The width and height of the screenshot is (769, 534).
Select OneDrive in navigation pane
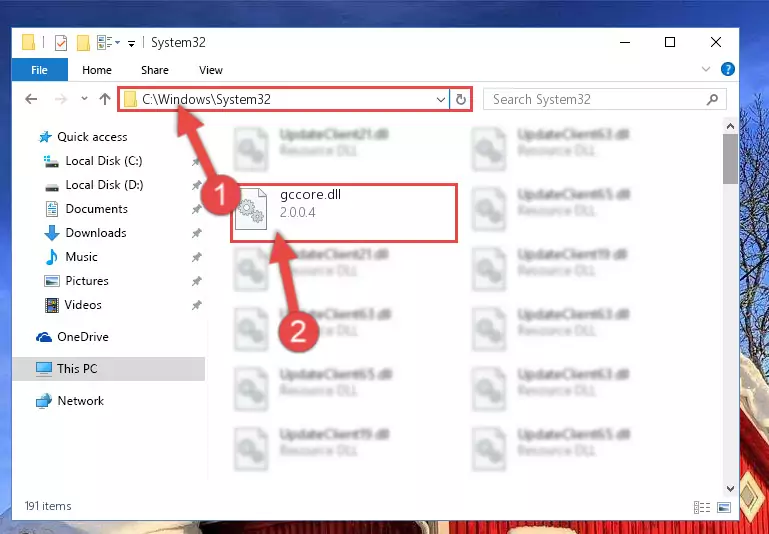tap(83, 337)
